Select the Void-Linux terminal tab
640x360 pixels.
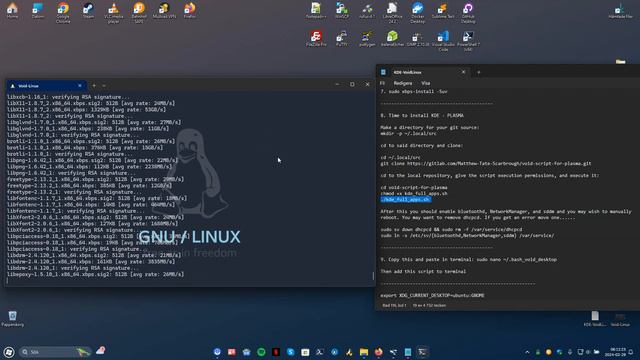46,86
